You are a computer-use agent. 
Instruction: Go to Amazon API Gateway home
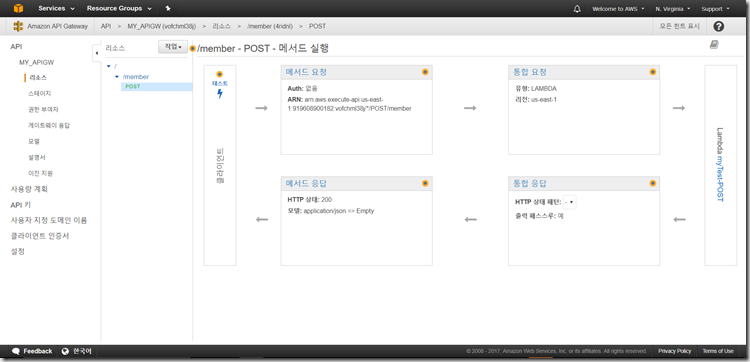57,26
